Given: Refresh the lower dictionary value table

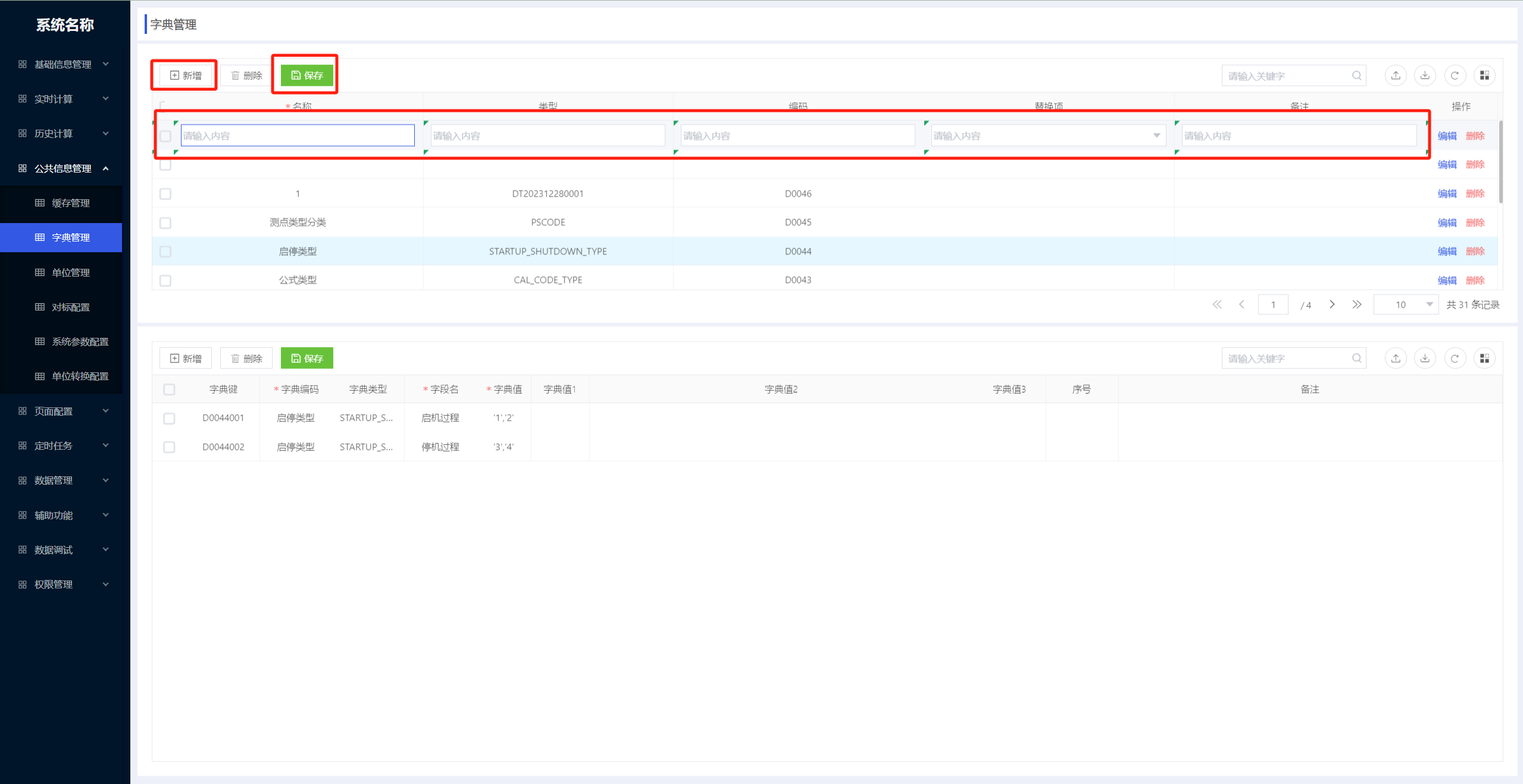Looking at the screenshot, I should [x=1455, y=358].
